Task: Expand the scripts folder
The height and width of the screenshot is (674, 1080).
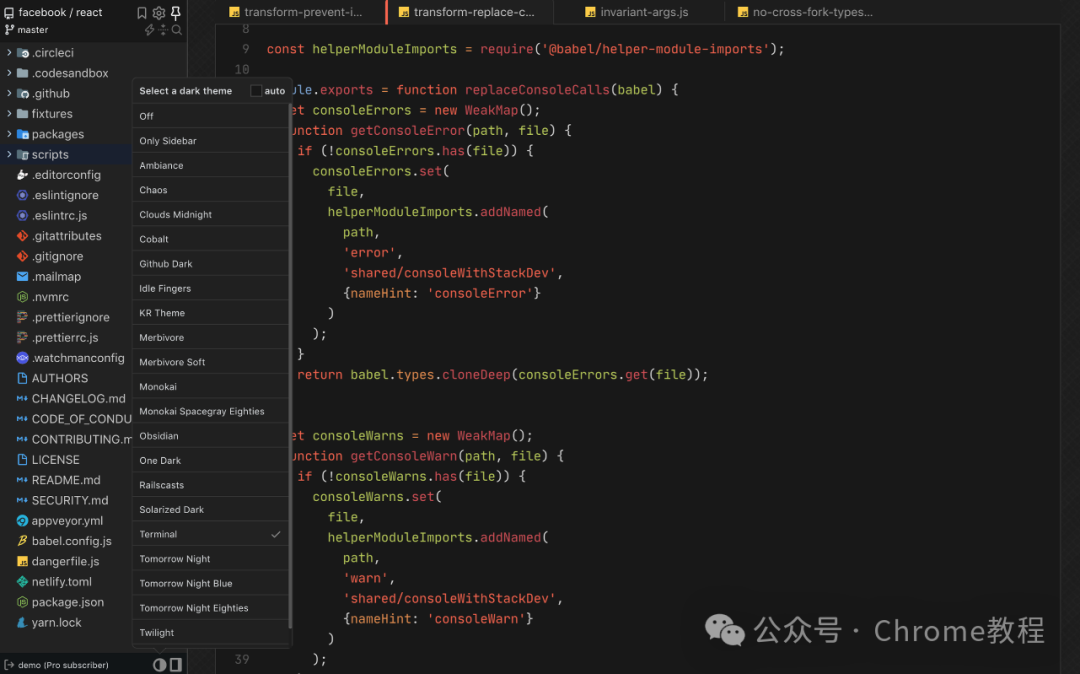Action: [9, 154]
